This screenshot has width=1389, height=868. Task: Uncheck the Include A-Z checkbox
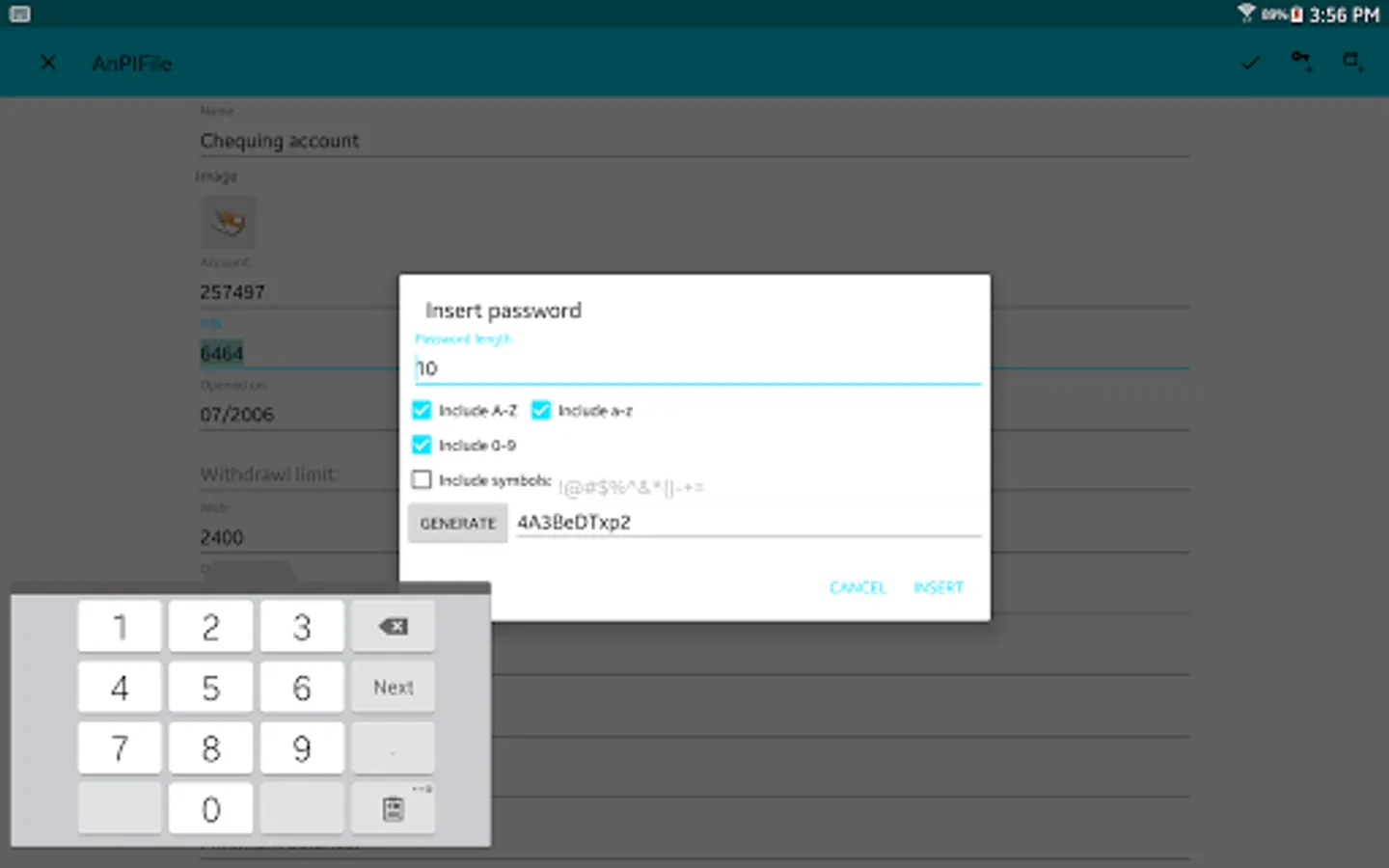(422, 410)
